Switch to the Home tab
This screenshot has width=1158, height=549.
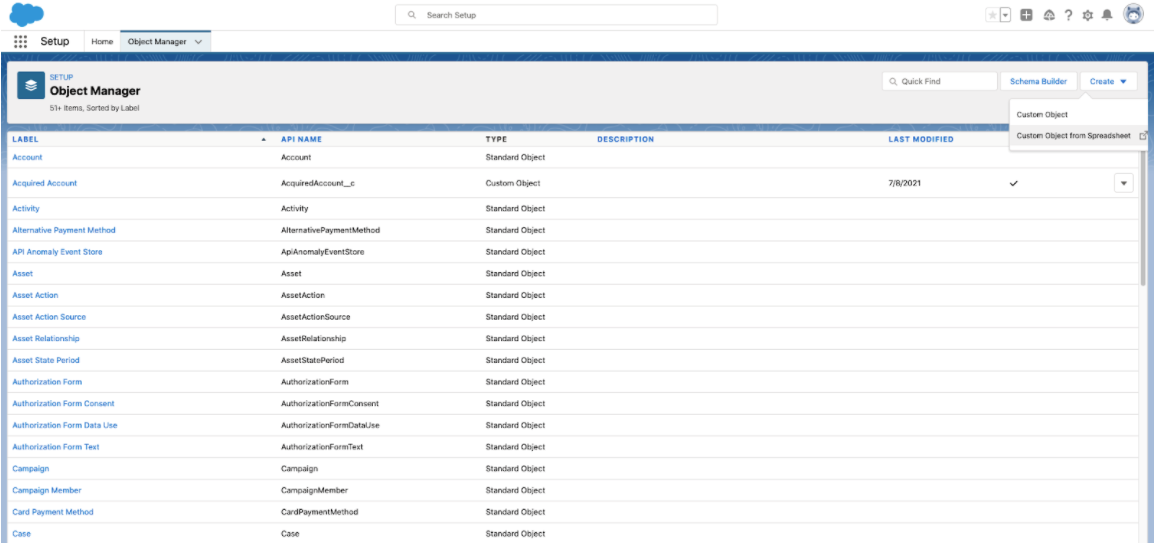pos(102,41)
